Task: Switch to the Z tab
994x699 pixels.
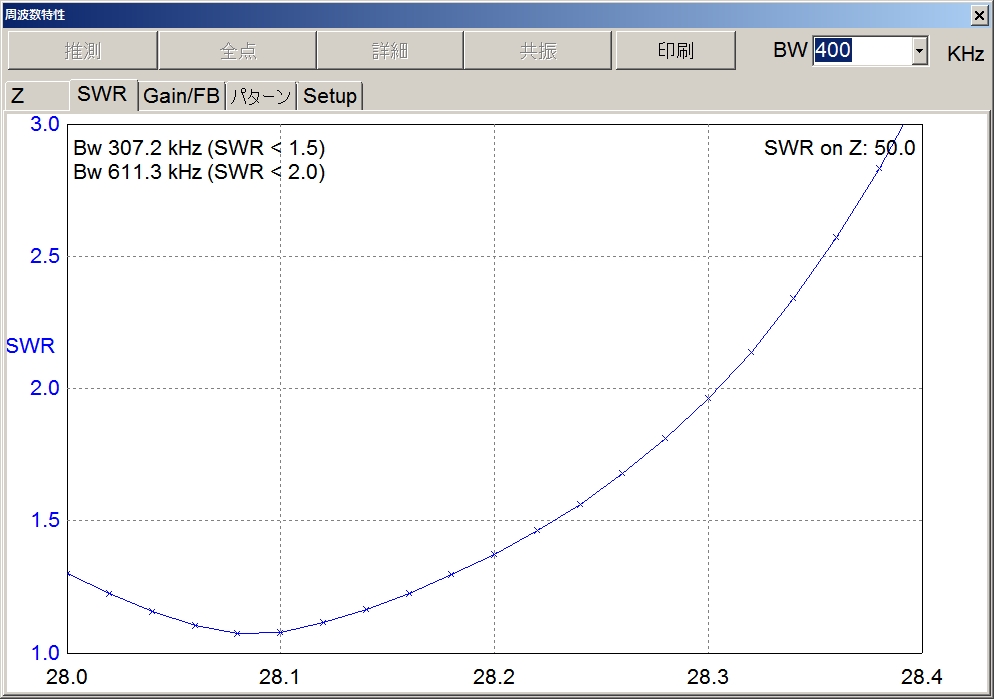Action: [36, 96]
